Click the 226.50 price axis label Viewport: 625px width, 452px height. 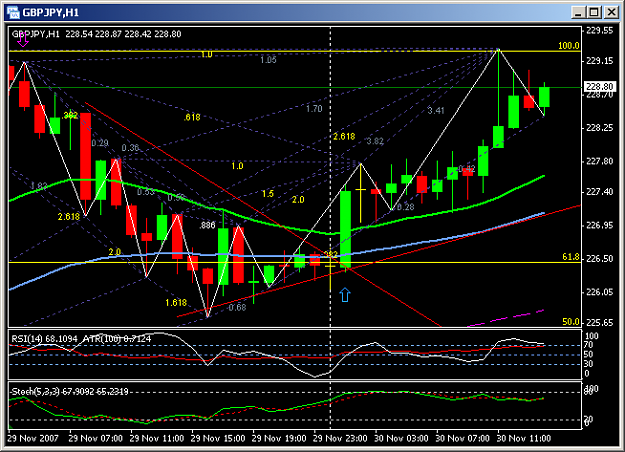[x=599, y=259]
